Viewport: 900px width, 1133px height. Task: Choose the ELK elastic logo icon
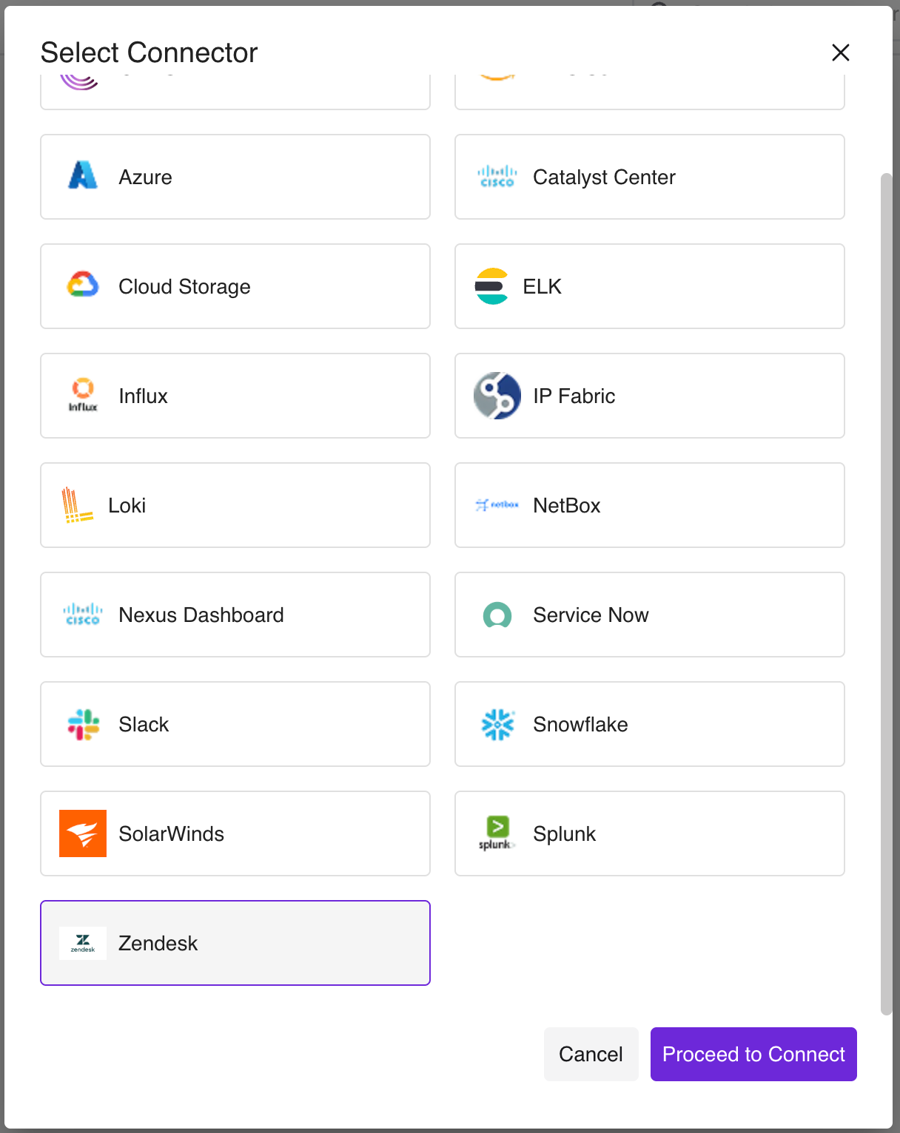tap(492, 286)
